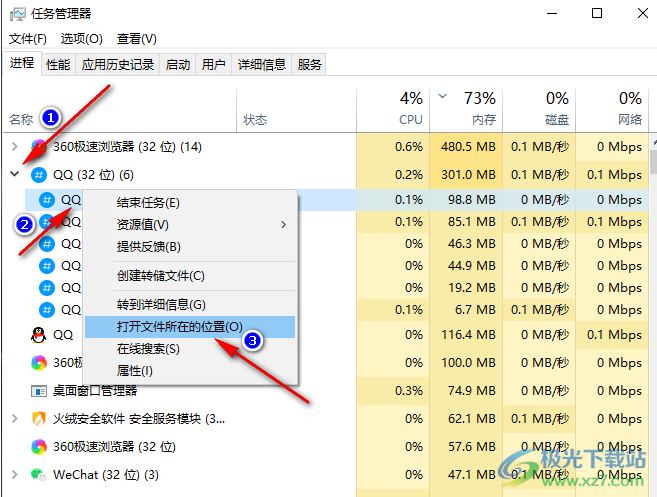Image resolution: width=657 pixels, height=497 pixels.
Task: Switch to the 详细信息 tab
Action: [261, 65]
